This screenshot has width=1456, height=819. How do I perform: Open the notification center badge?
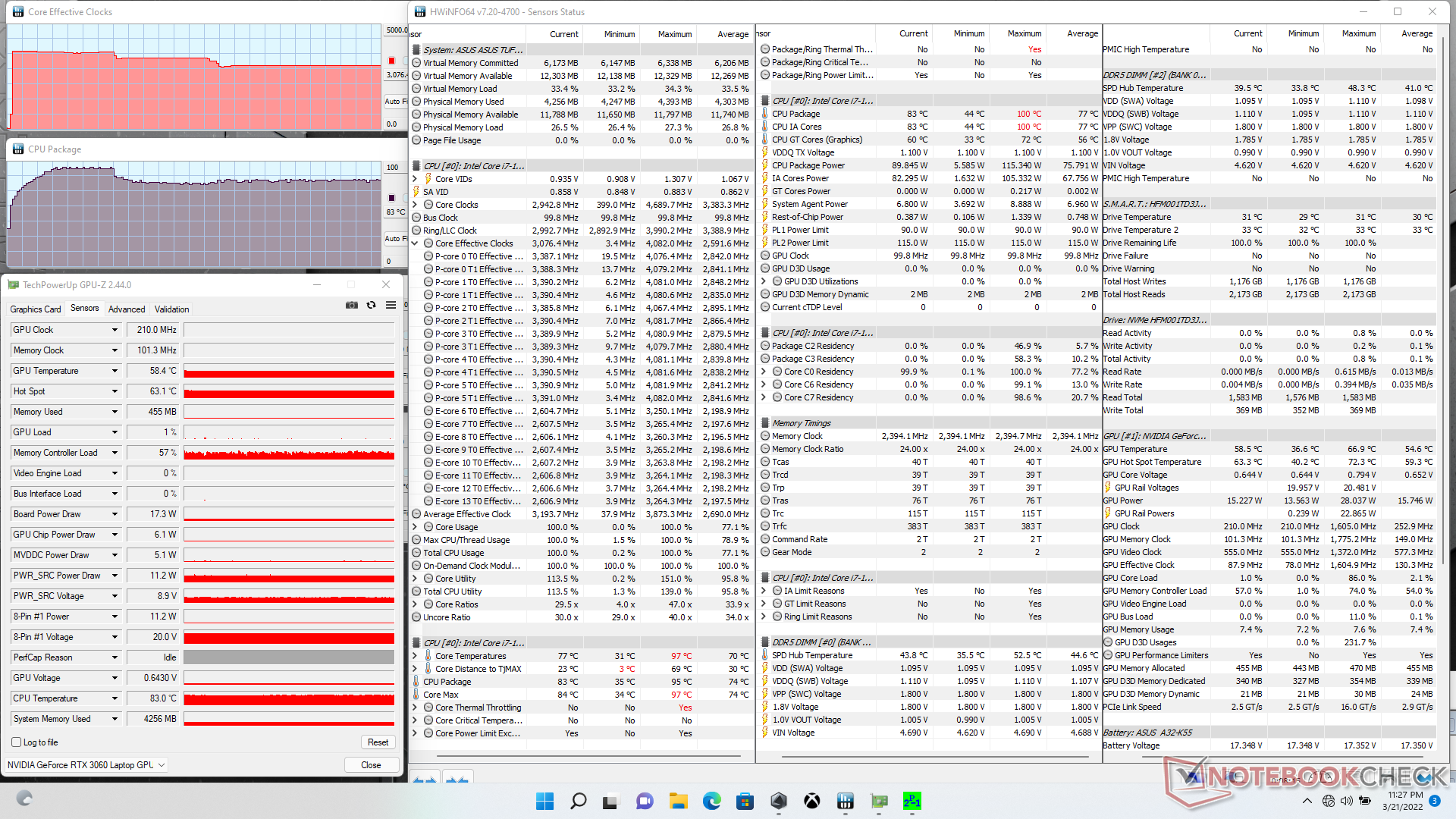[1434, 801]
